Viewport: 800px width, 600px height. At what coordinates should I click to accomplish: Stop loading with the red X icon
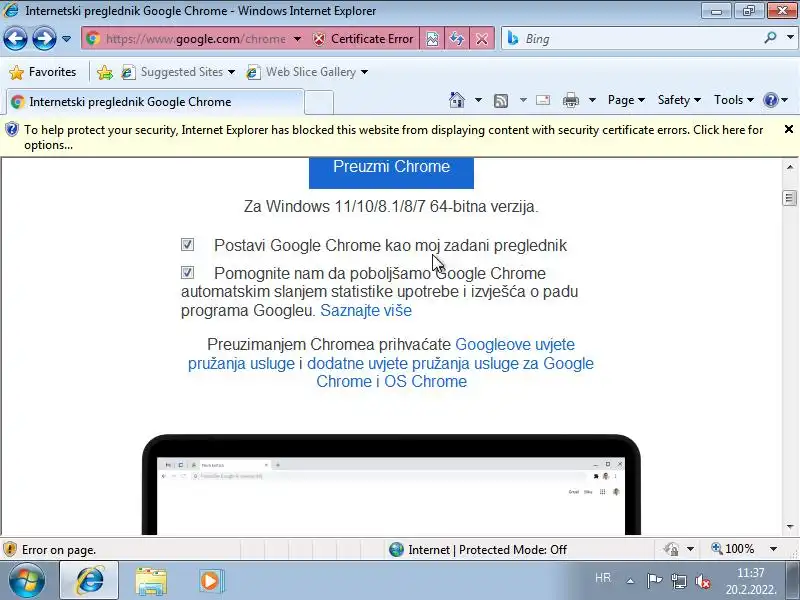tap(482, 39)
